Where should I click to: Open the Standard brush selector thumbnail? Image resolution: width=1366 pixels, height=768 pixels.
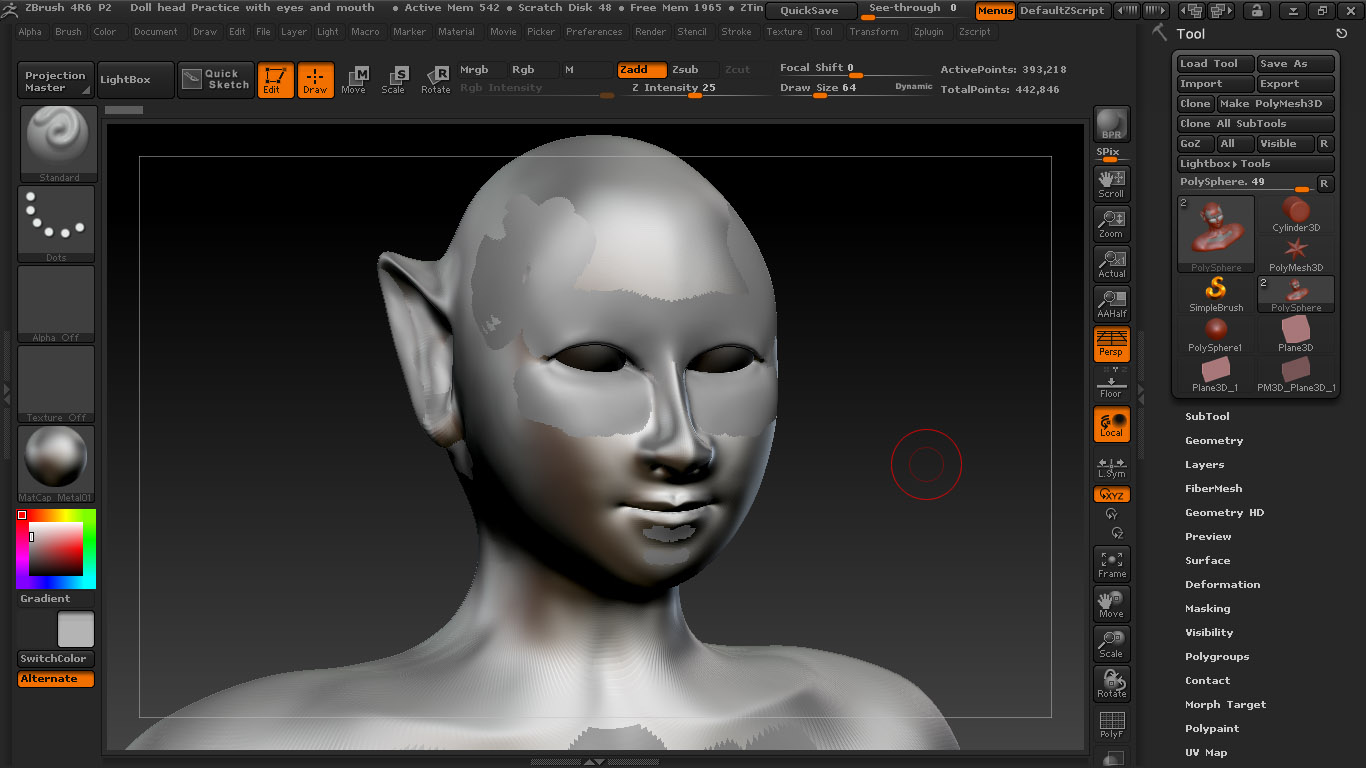(x=59, y=144)
